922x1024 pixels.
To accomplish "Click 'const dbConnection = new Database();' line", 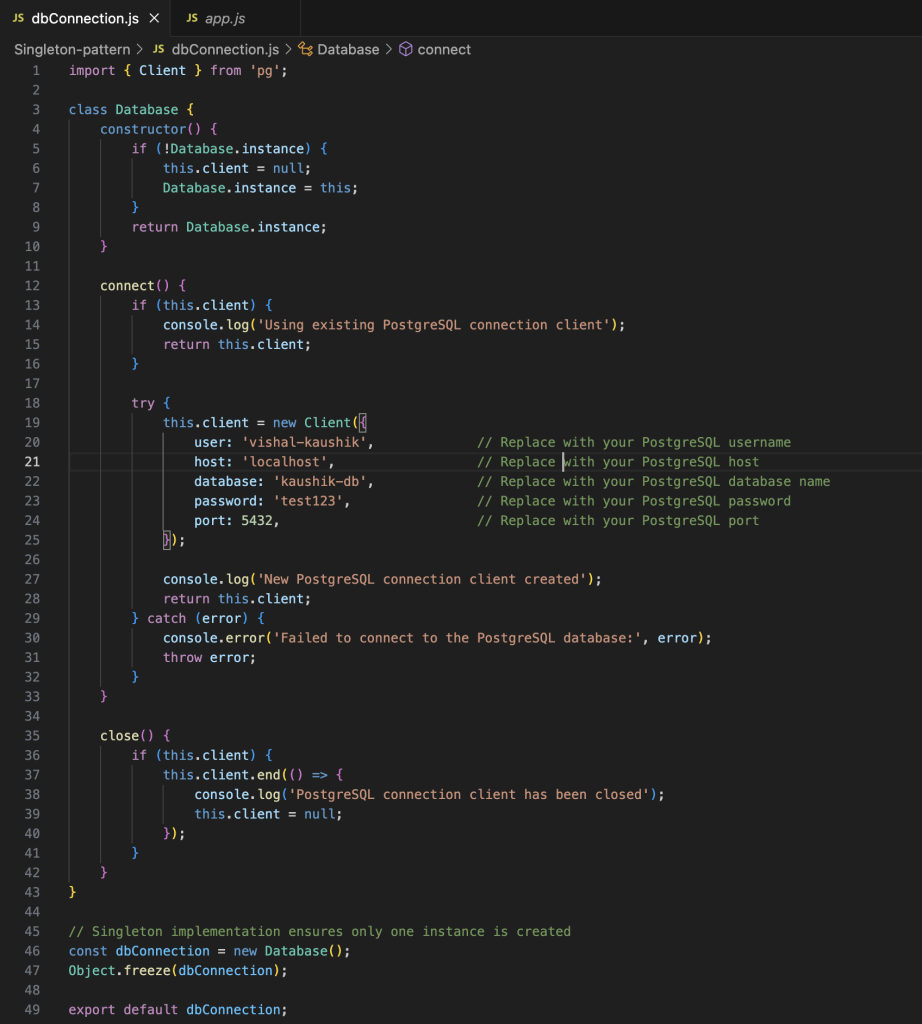I will coord(210,951).
